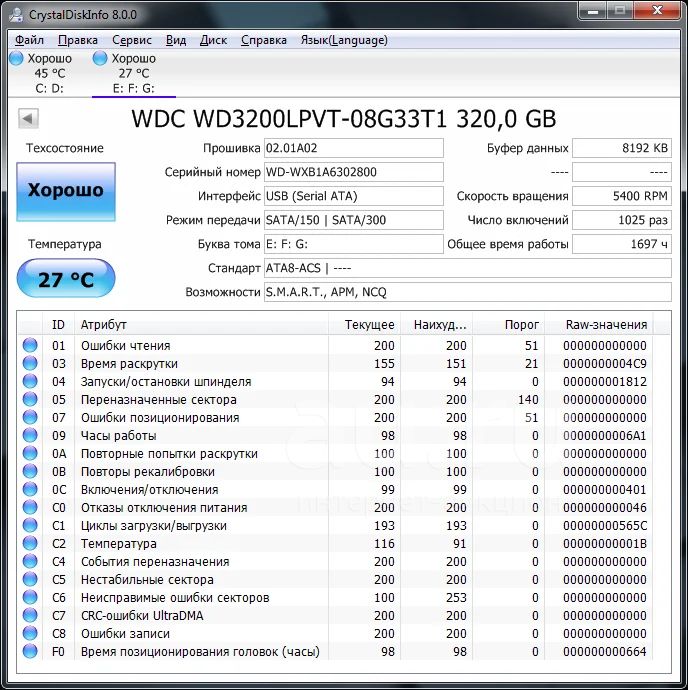Click status circle for CRC-ошибки UltraDMA row
The height and width of the screenshot is (690, 688).
point(30,616)
